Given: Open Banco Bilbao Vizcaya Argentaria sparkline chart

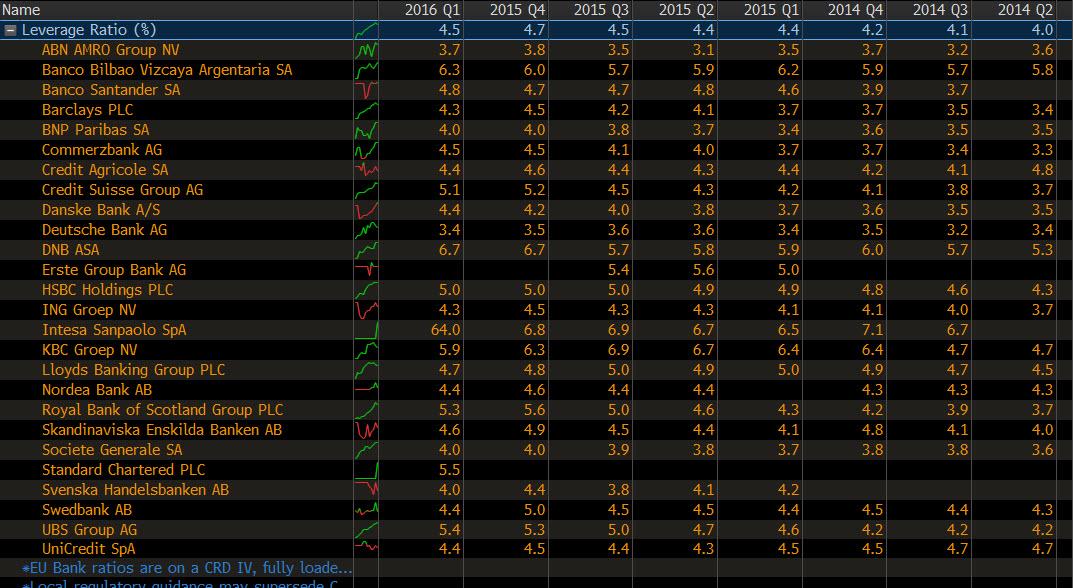Looking at the screenshot, I should (366, 70).
